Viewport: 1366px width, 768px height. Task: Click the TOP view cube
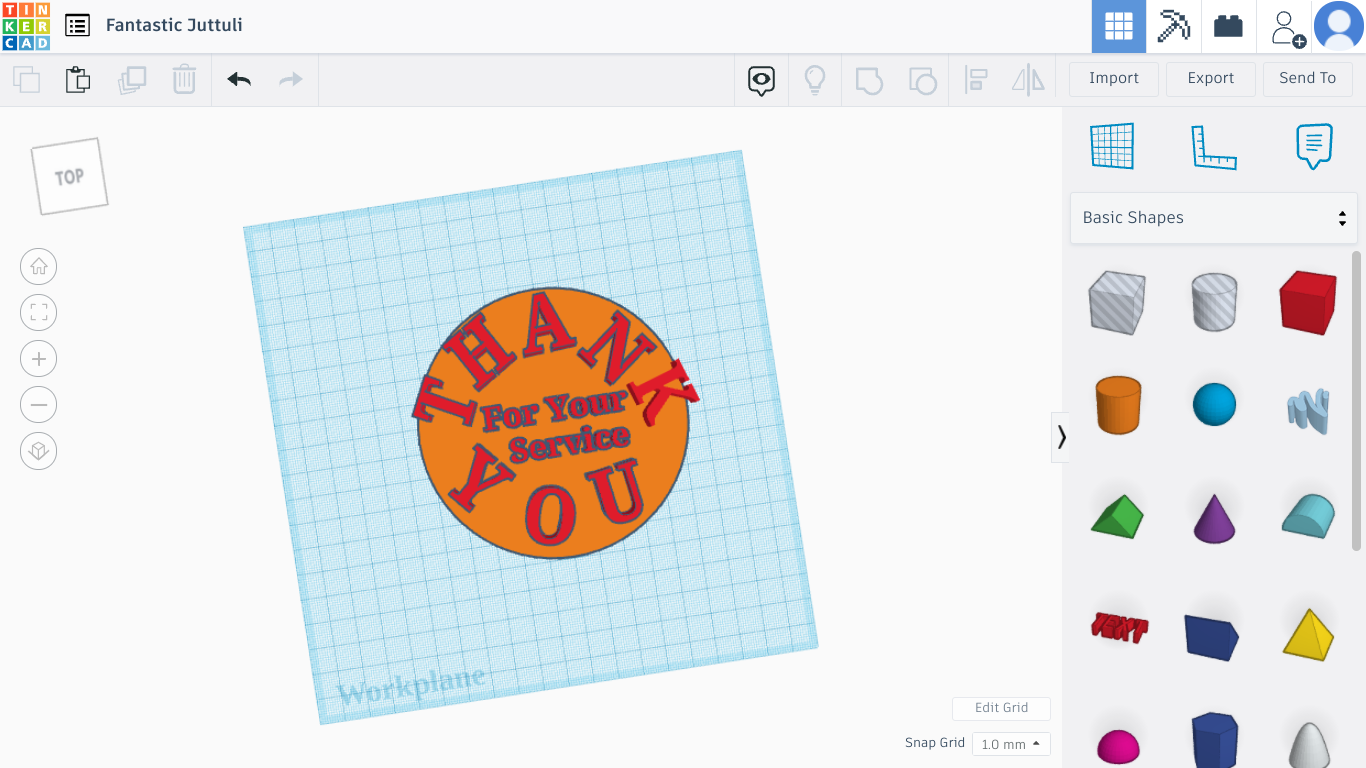pyautogui.click(x=69, y=176)
